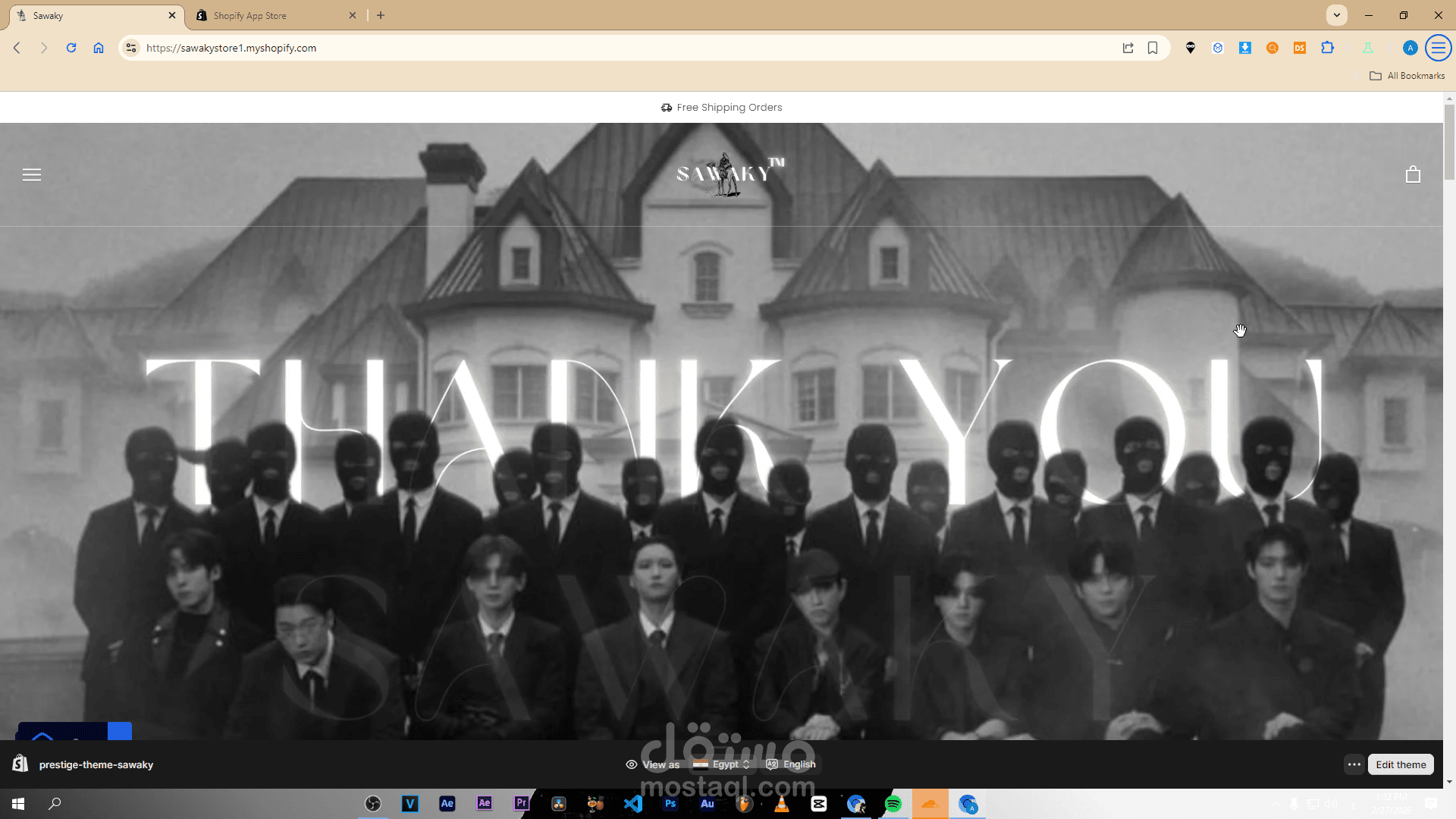1456x819 pixels.
Task: Share this page via the address bar icon
Action: coord(1128,48)
